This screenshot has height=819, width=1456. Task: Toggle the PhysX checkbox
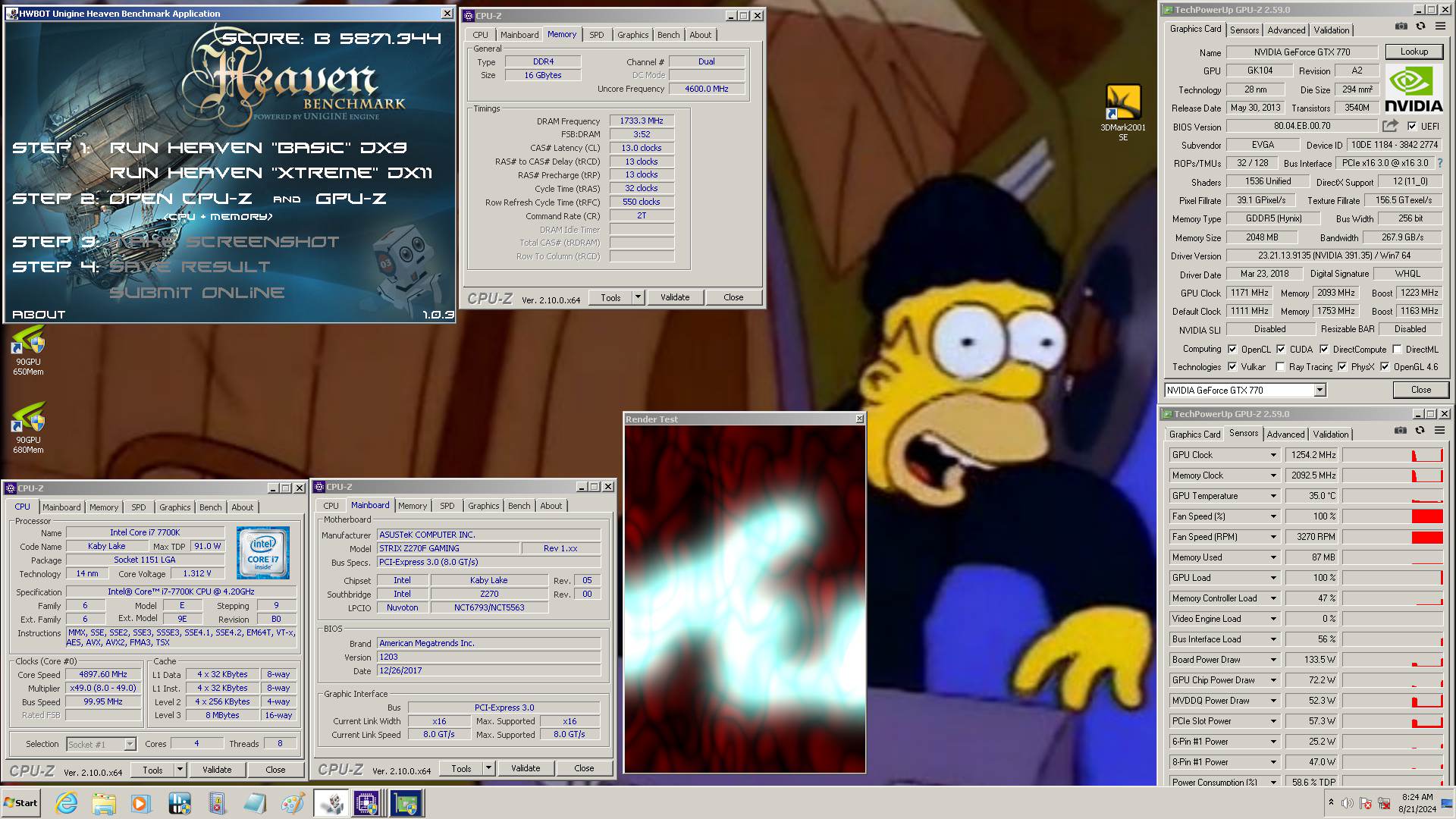tap(1342, 366)
